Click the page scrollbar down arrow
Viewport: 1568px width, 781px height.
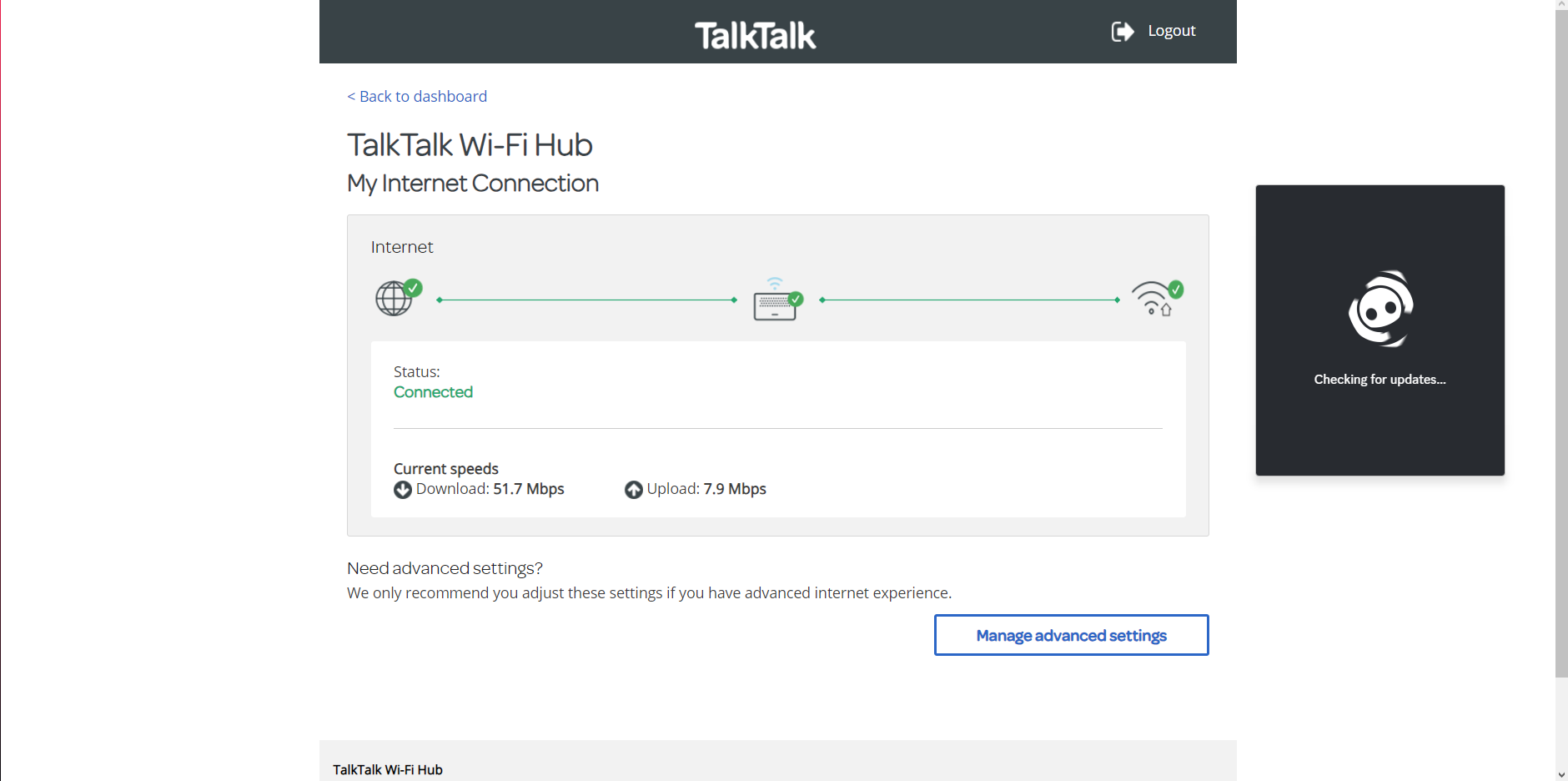[1561, 774]
